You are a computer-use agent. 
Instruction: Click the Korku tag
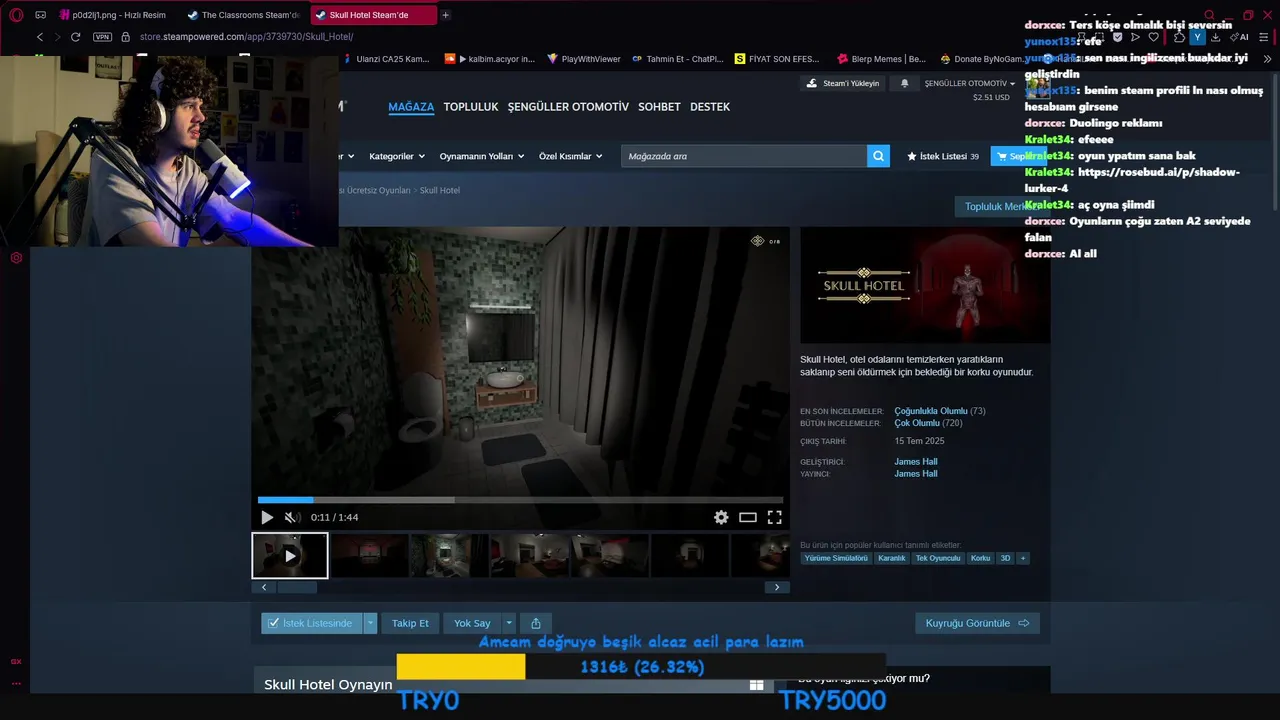(x=980, y=558)
